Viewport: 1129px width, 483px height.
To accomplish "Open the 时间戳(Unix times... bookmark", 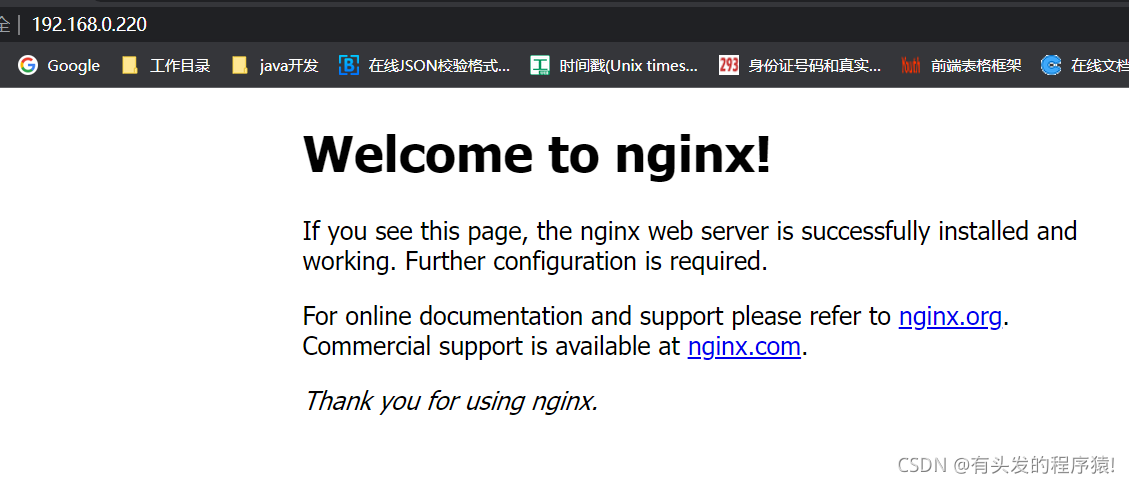I will point(614,66).
